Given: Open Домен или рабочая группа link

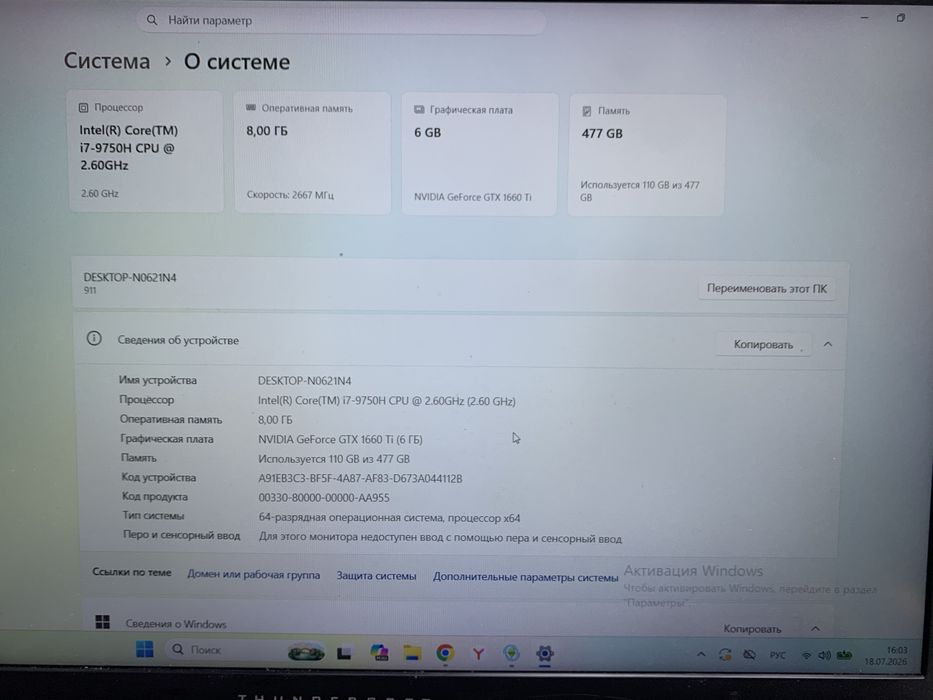Looking at the screenshot, I should click(253, 575).
